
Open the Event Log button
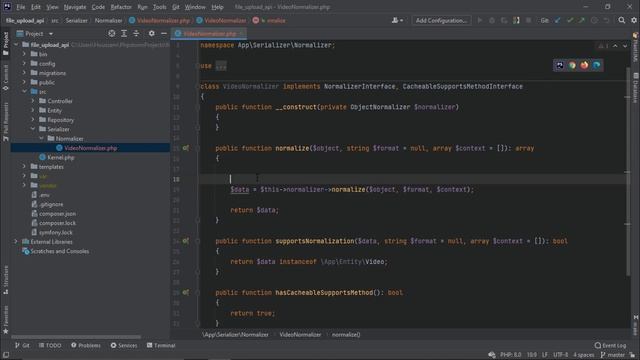(610, 345)
